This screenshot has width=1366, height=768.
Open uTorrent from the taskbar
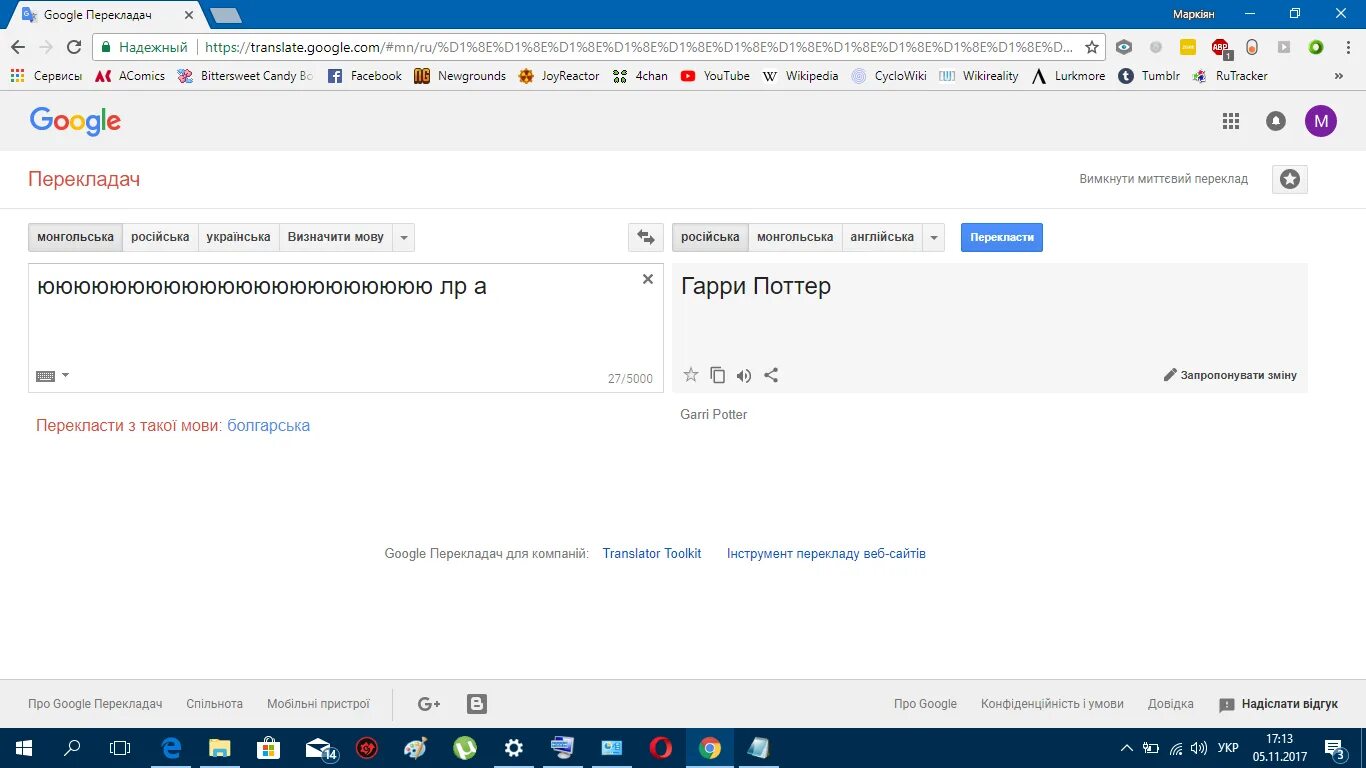[x=465, y=748]
